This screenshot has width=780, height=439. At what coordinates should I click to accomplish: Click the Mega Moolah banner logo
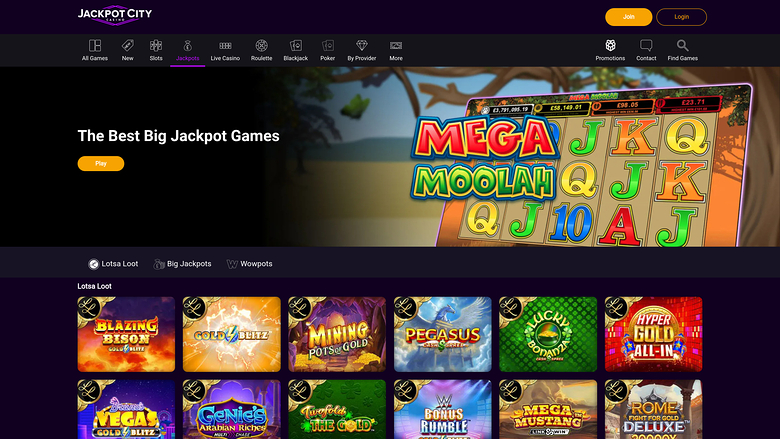(485, 158)
